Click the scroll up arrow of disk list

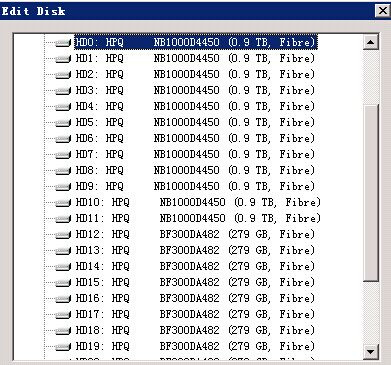click(371, 42)
